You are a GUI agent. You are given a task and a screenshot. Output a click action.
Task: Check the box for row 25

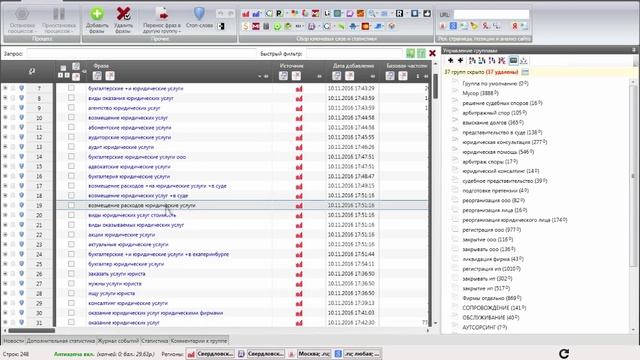tap(71, 264)
